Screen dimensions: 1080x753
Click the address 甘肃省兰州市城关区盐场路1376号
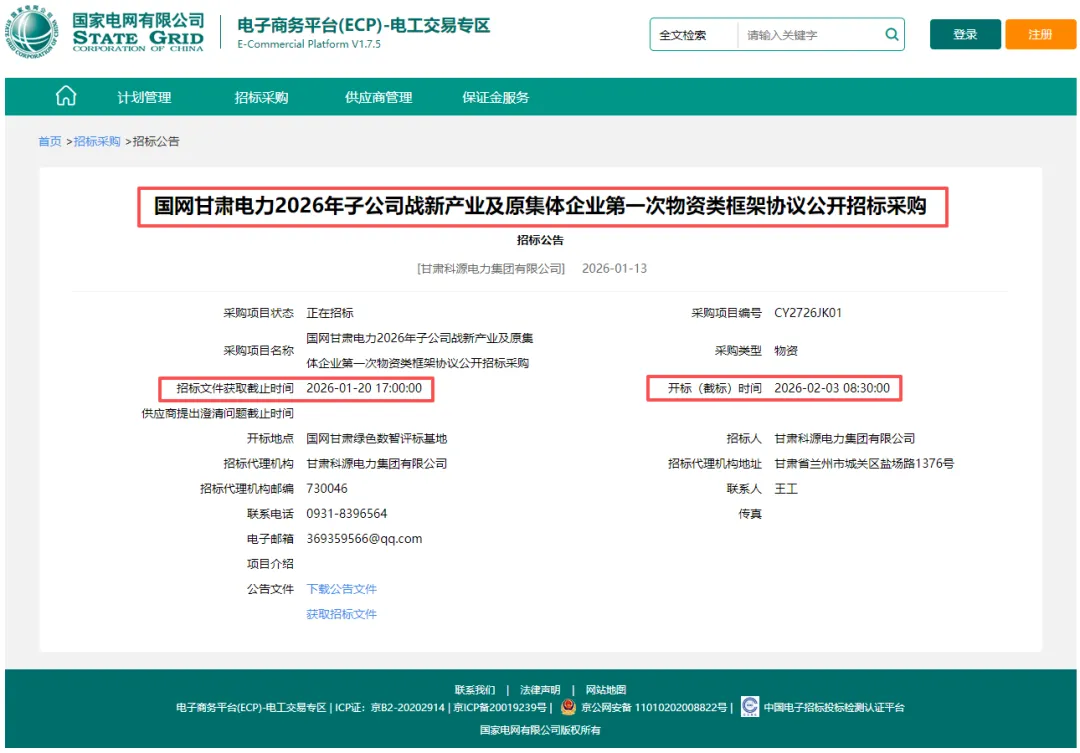point(864,464)
